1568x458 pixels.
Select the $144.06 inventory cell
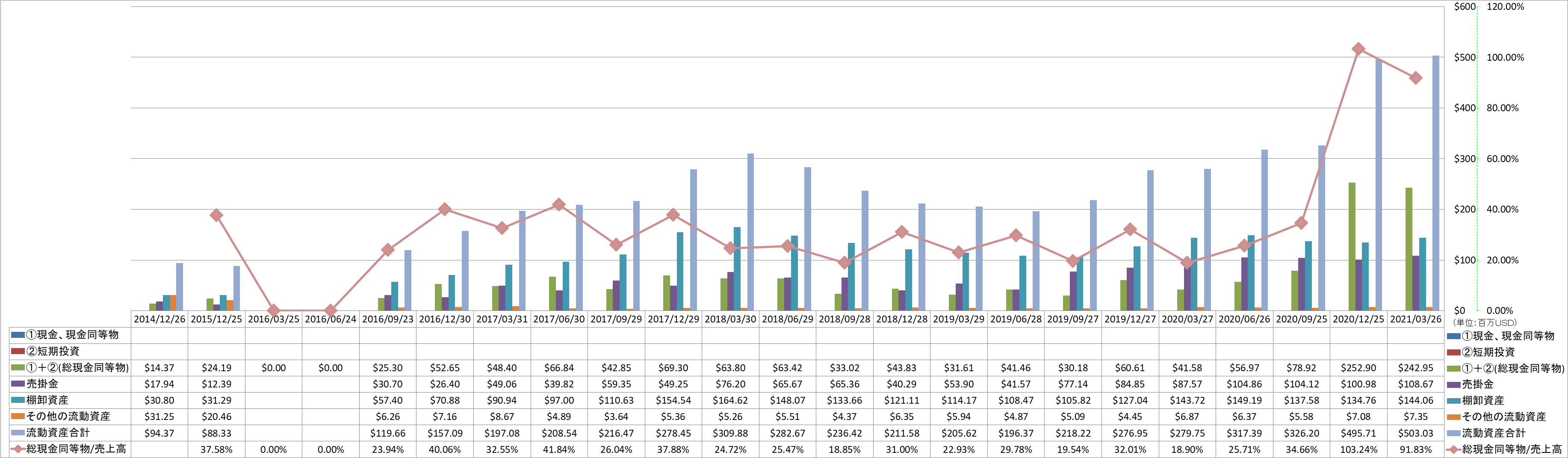1416,400
